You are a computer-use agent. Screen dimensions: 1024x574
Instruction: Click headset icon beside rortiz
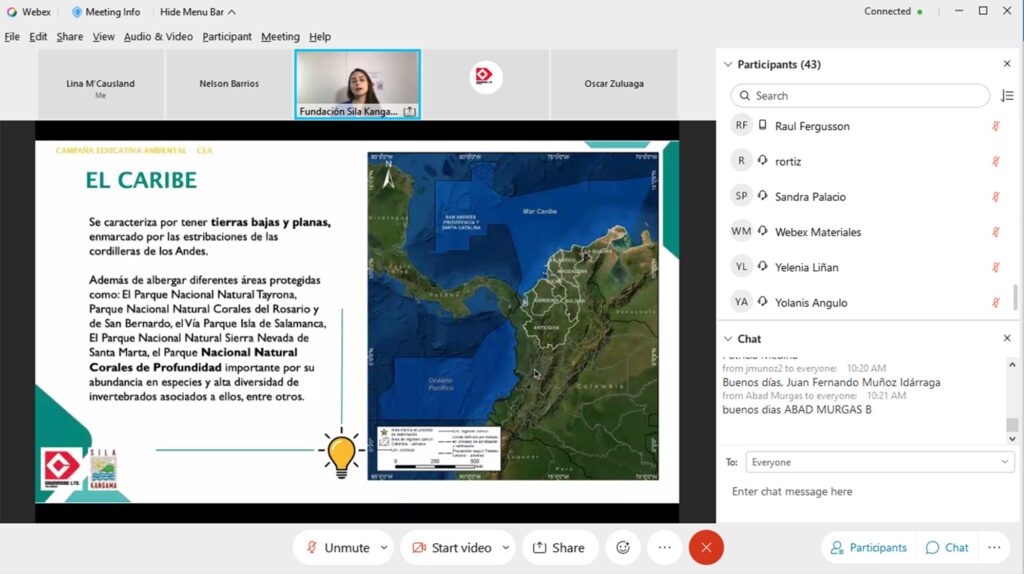(762, 160)
